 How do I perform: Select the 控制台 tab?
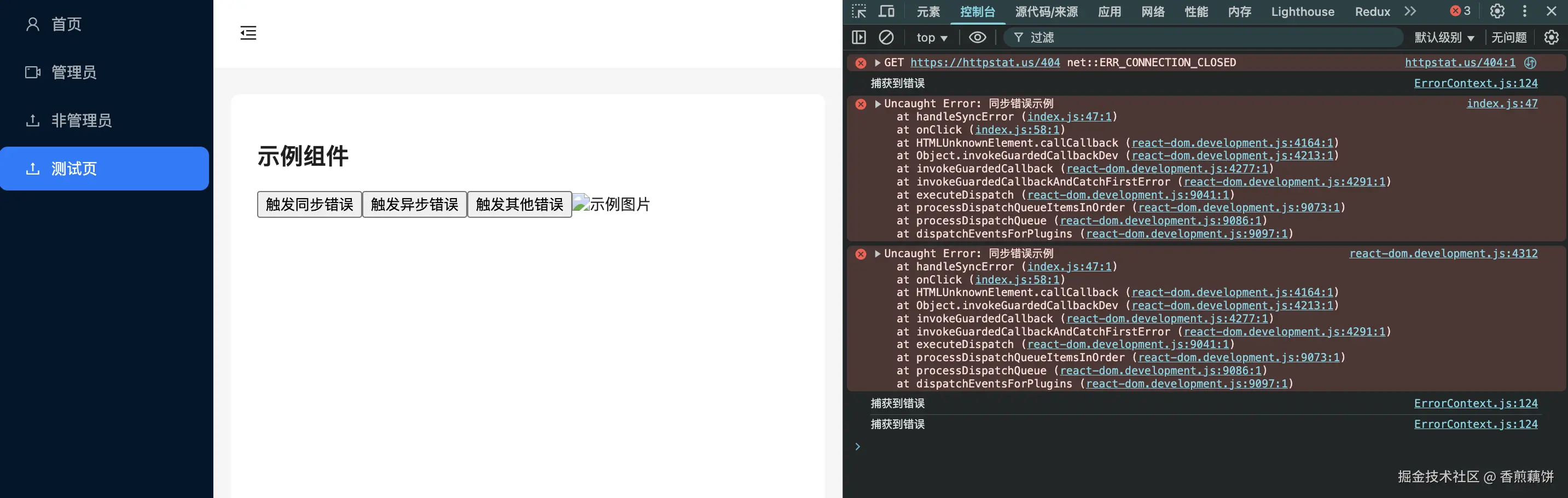click(978, 11)
